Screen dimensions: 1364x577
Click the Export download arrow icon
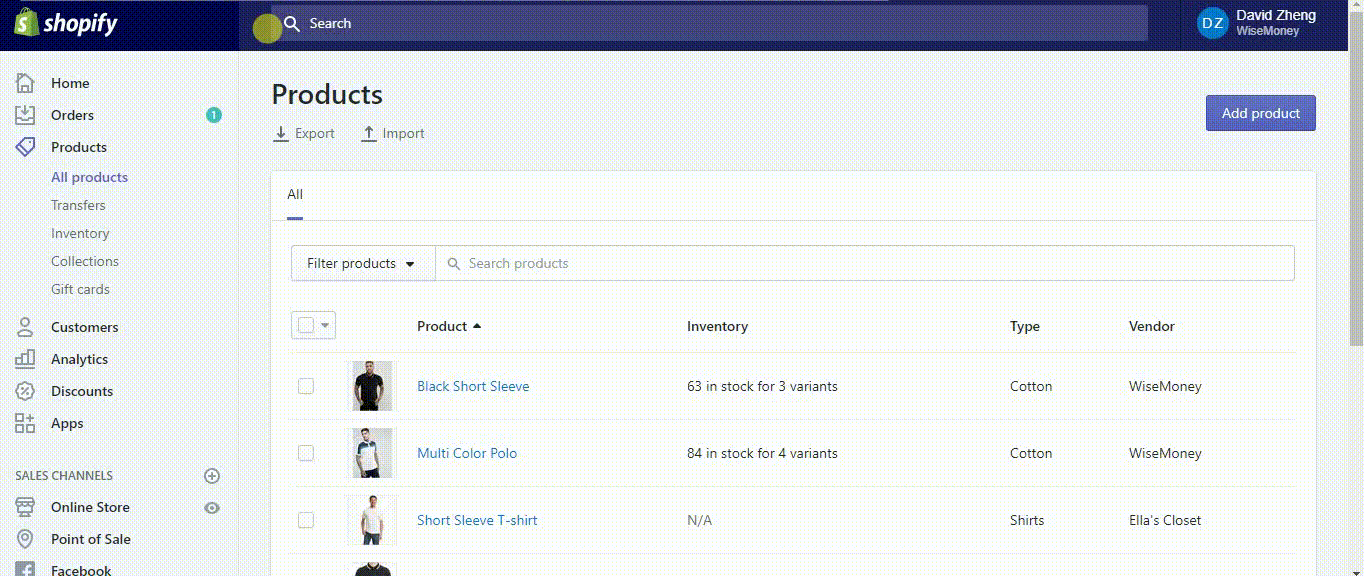click(281, 133)
